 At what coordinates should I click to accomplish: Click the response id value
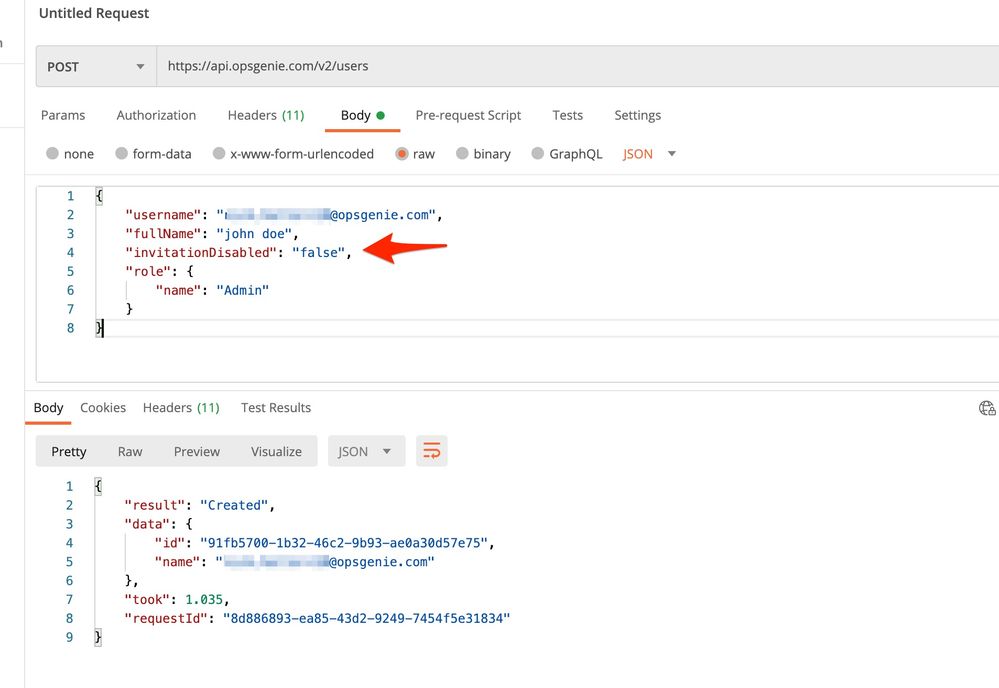(x=344, y=543)
